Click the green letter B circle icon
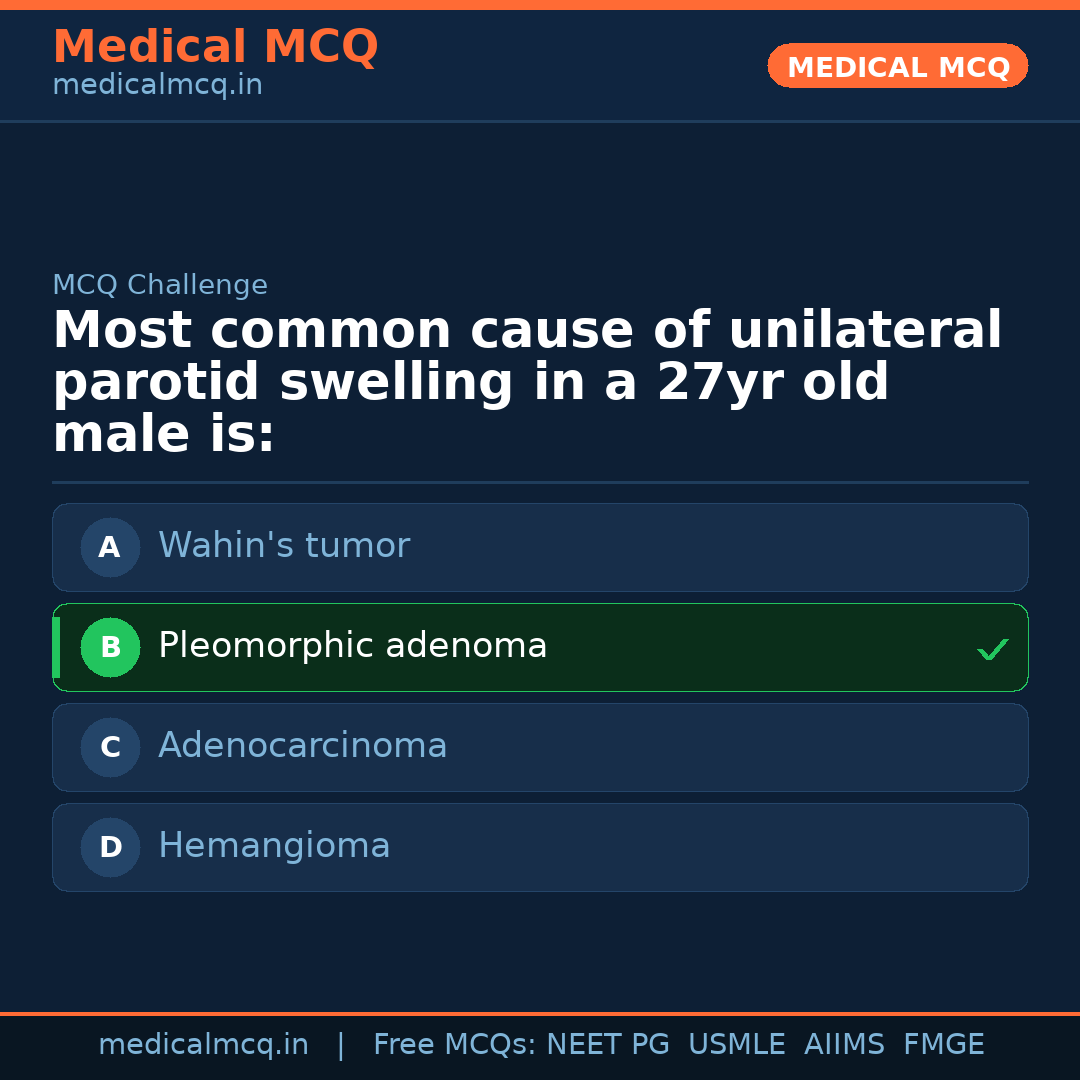1080x1080 pixels. [x=110, y=647]
